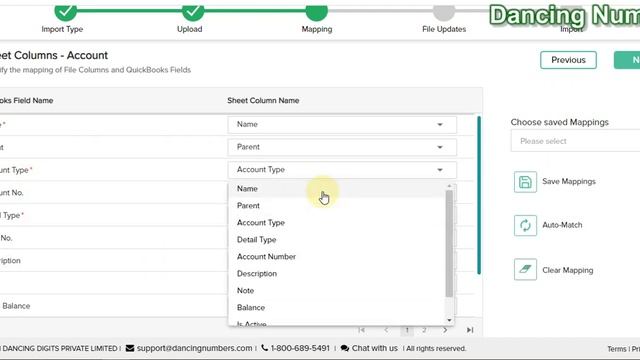
Task: Select Description option in dropdown list
Action: click(337, 274)
